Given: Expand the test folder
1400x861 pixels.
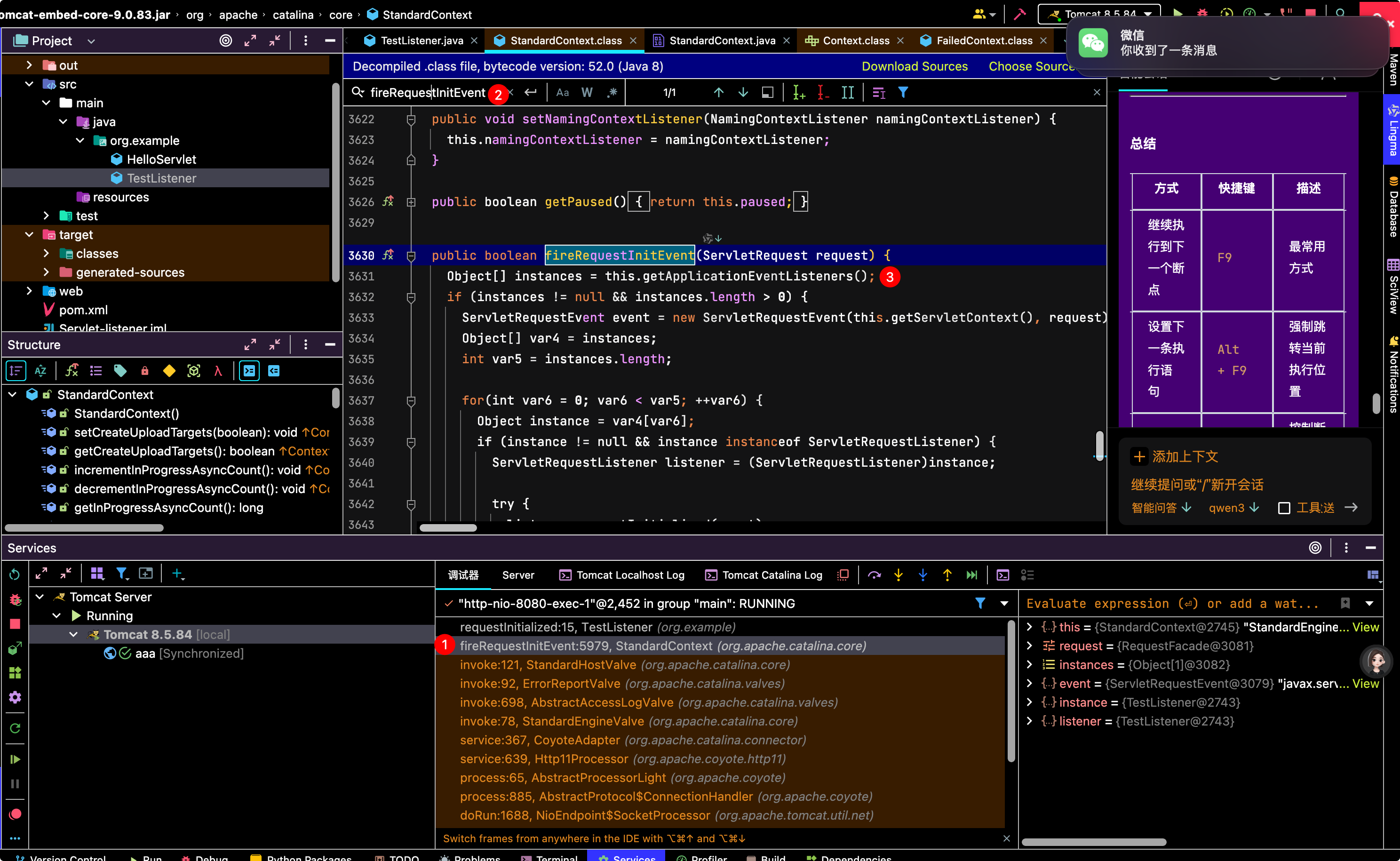Looking at the screenshot, I should tap(46, 215).
